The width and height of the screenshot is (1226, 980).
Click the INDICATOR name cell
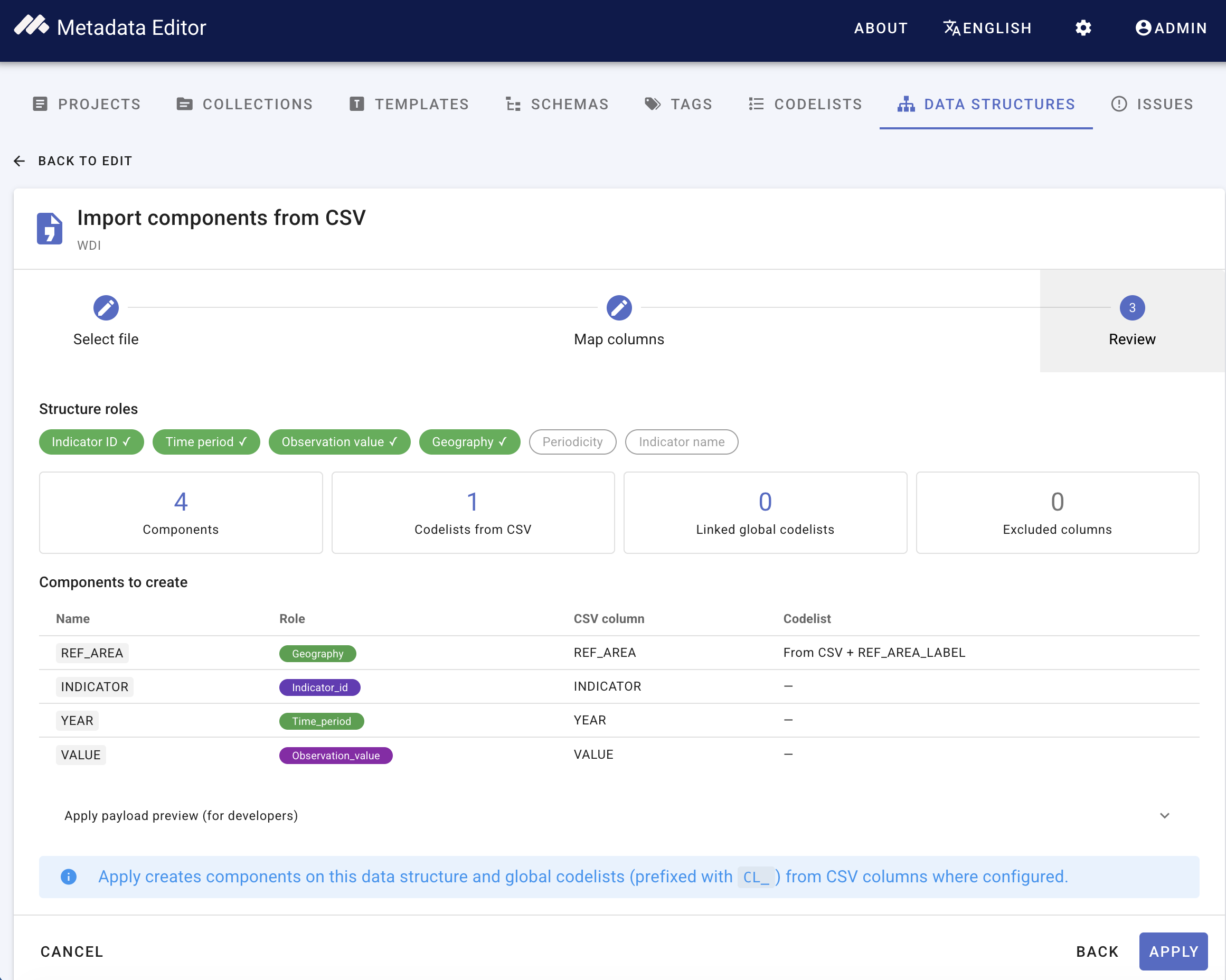[95, 686]
